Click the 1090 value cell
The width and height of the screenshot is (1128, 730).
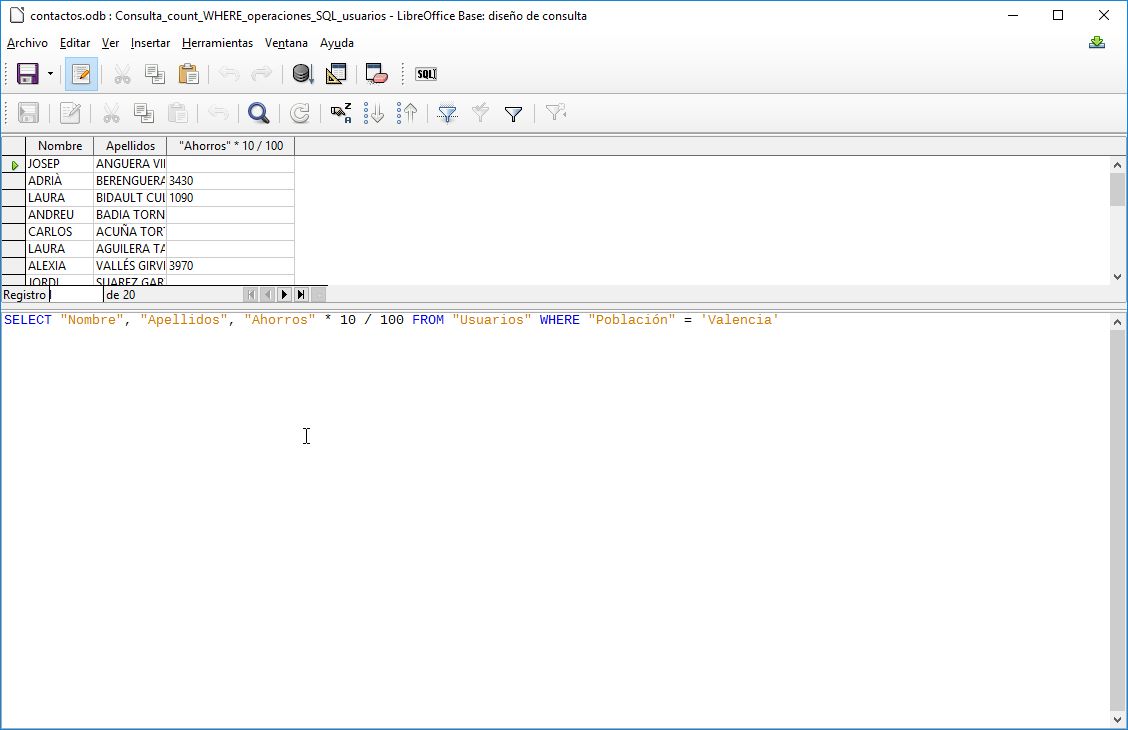pyautogui.click(x=230, y=198)
